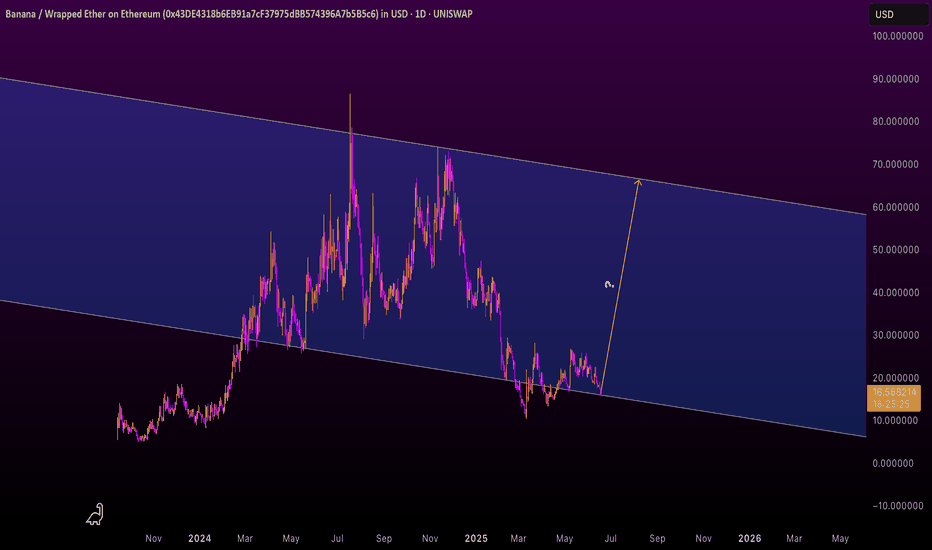
Task: Click the 10.000000 price axis label
Action: (896, 420)
